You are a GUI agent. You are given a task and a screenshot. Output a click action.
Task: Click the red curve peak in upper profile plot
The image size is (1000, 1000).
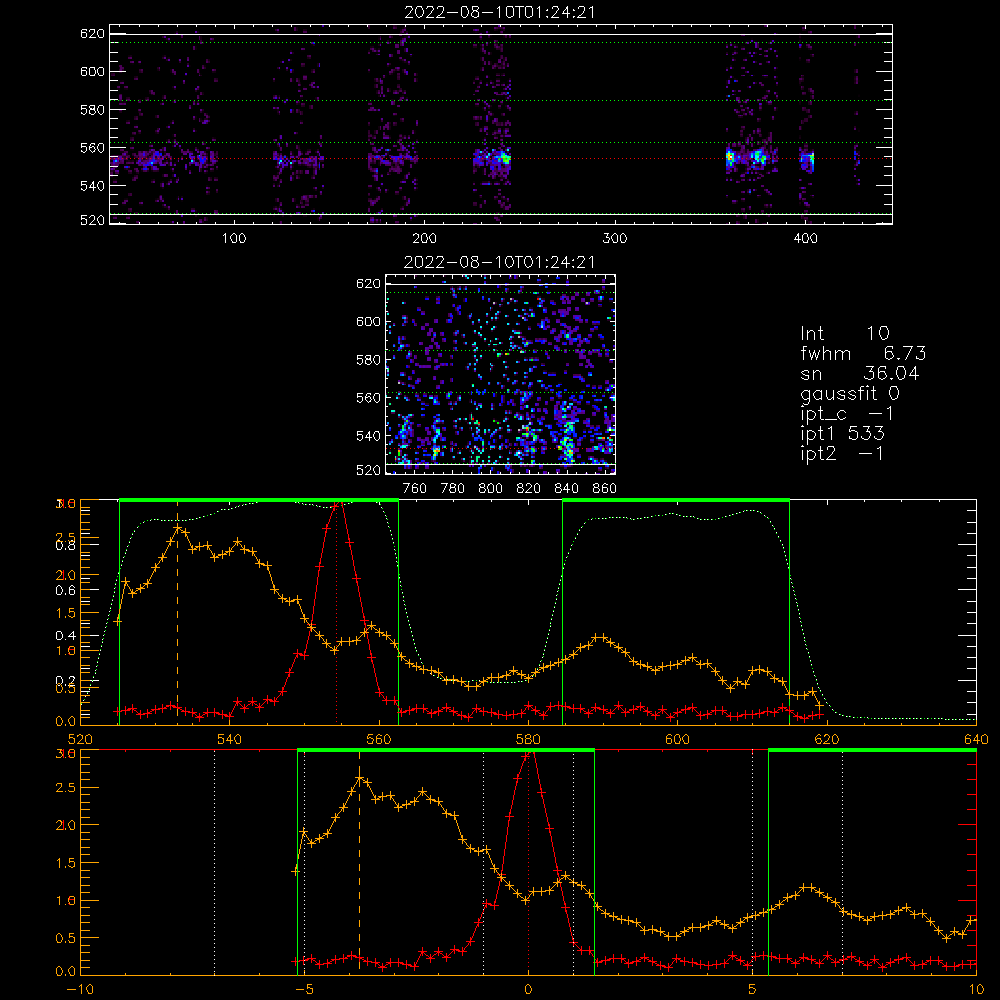[x=339, y=504]
